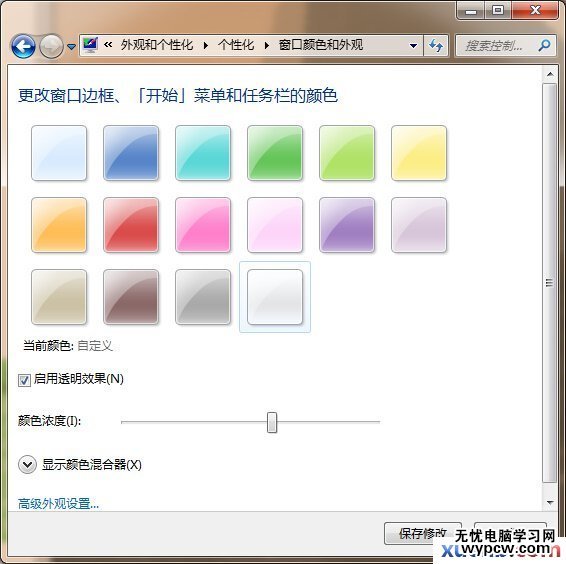Select the yellow color swatch

click(x=419, y=153)
